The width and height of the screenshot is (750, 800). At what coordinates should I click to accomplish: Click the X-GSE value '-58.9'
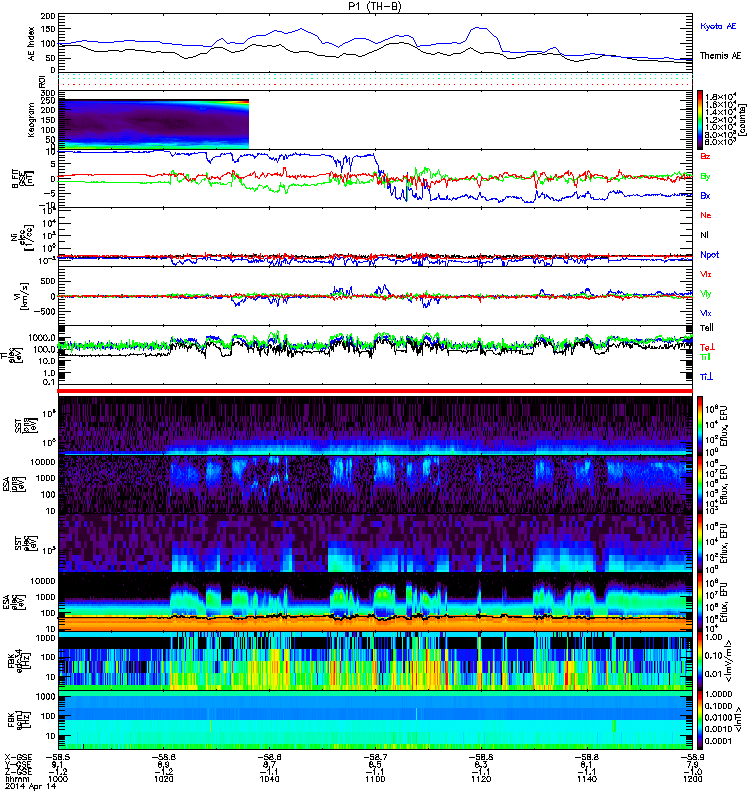692,758
